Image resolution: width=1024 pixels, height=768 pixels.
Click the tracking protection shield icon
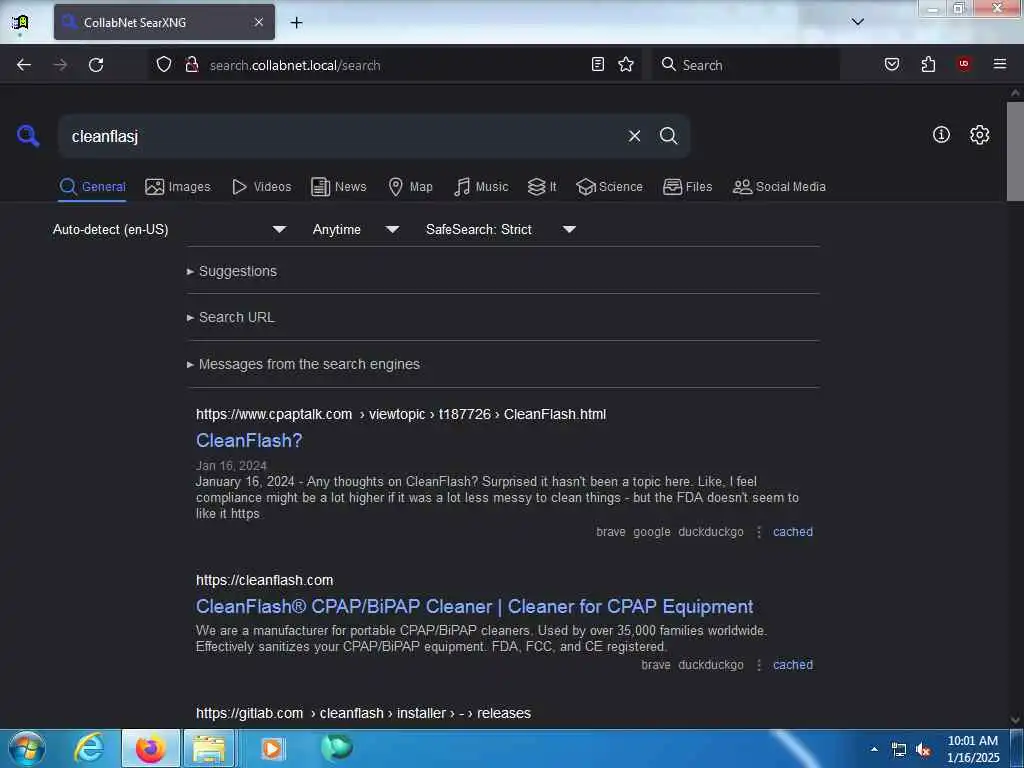point(164,64)
